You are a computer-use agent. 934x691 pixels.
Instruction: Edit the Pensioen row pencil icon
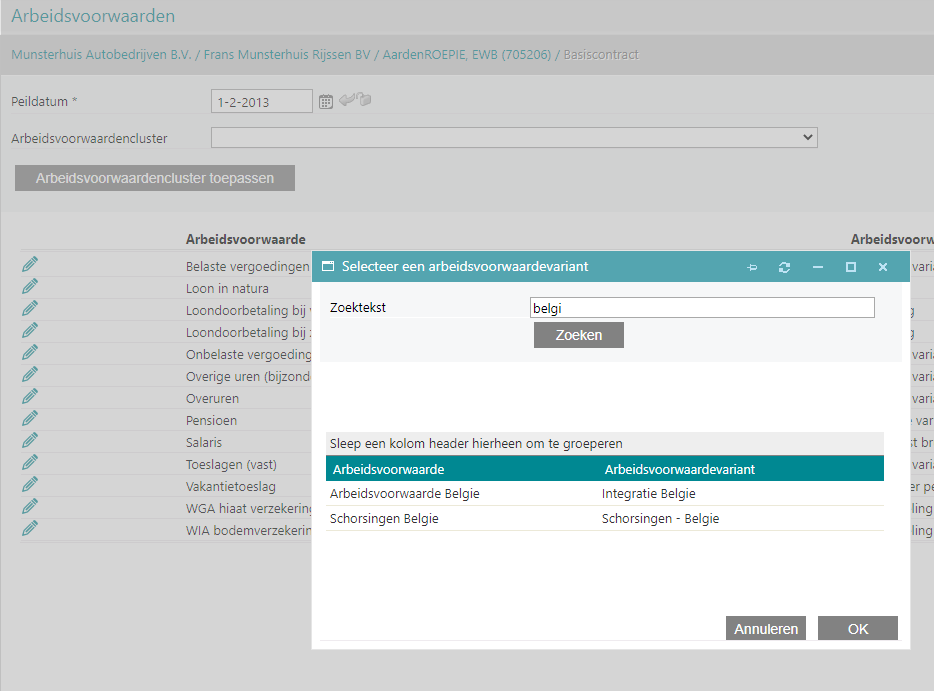pos(30,418)
